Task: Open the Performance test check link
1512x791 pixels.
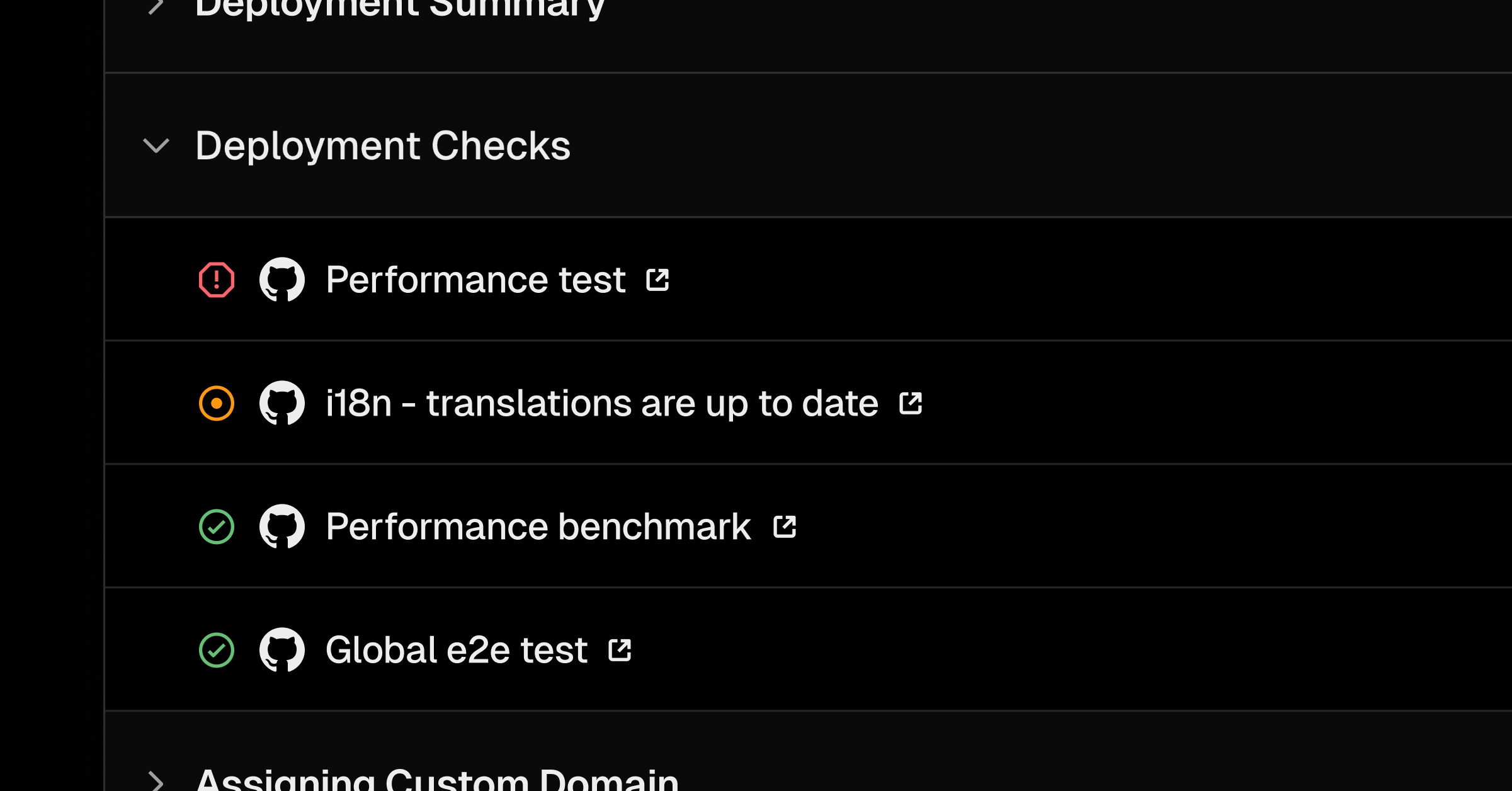Action: pos(475,280)
